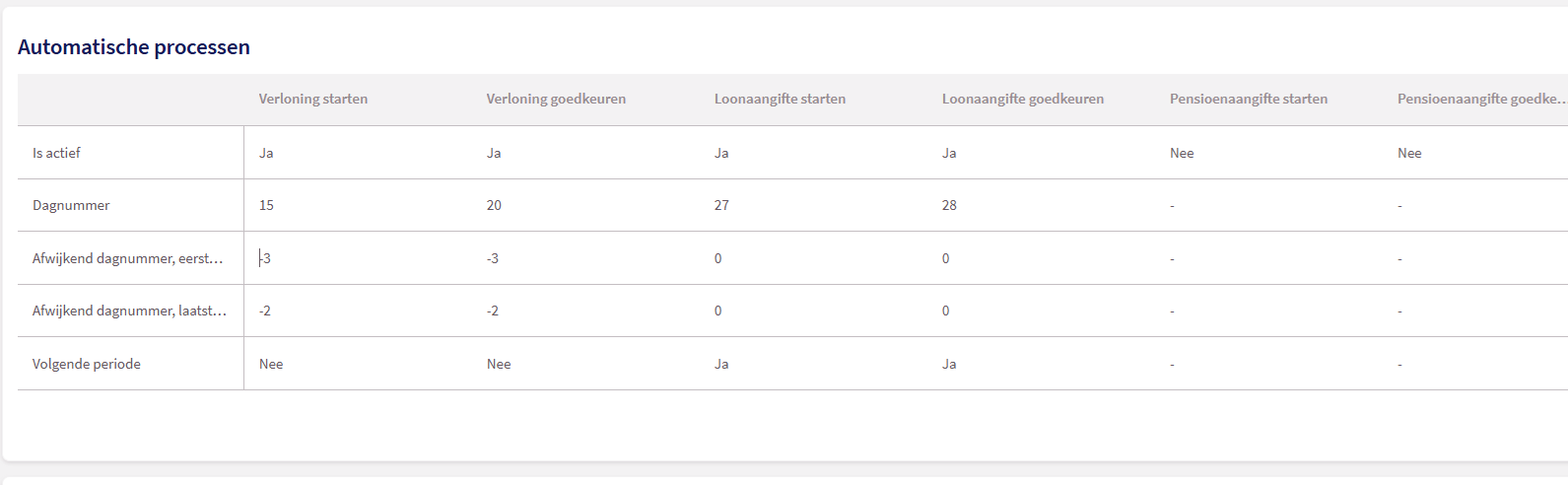This screenshot has height=485, width=1568.
Task: Select Volgende periode Nee under Verloning goedkeuren
Action: click(499, 364)
